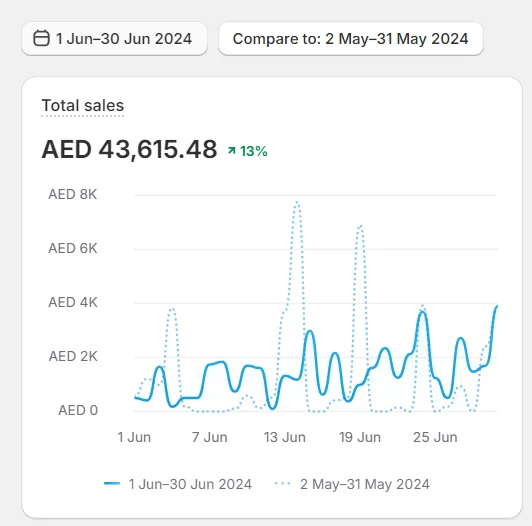The width and height of the screenshot is (532, 526).
Task: Click the calendar icon in date button
Action: coord(41,38)
